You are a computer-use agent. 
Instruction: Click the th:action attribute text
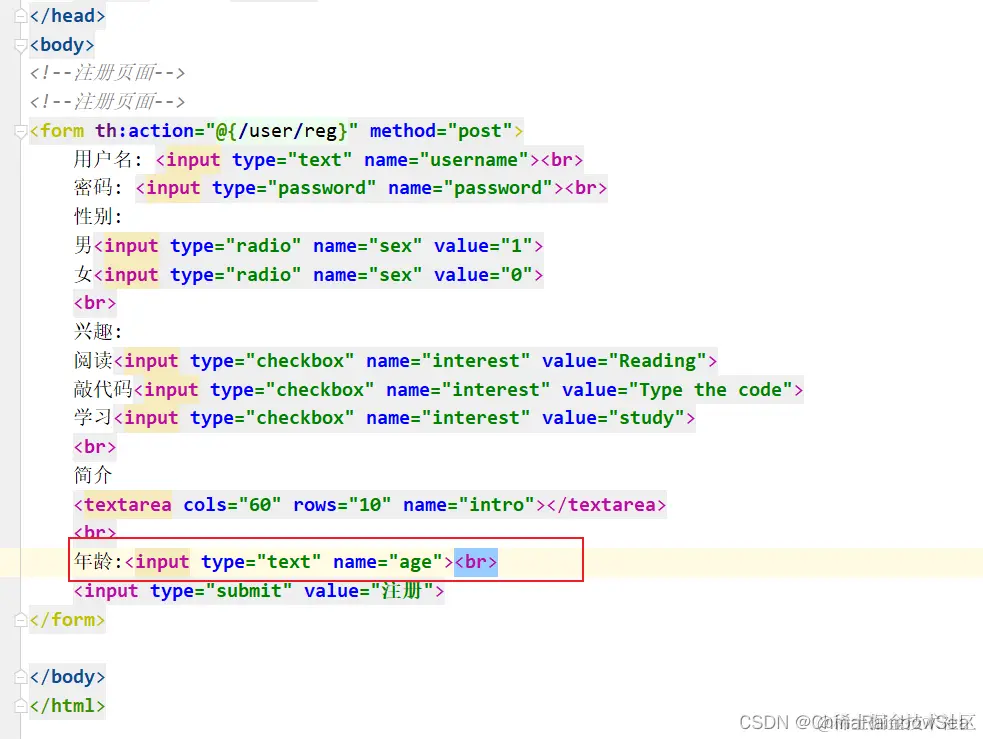[x=145, y=131]
